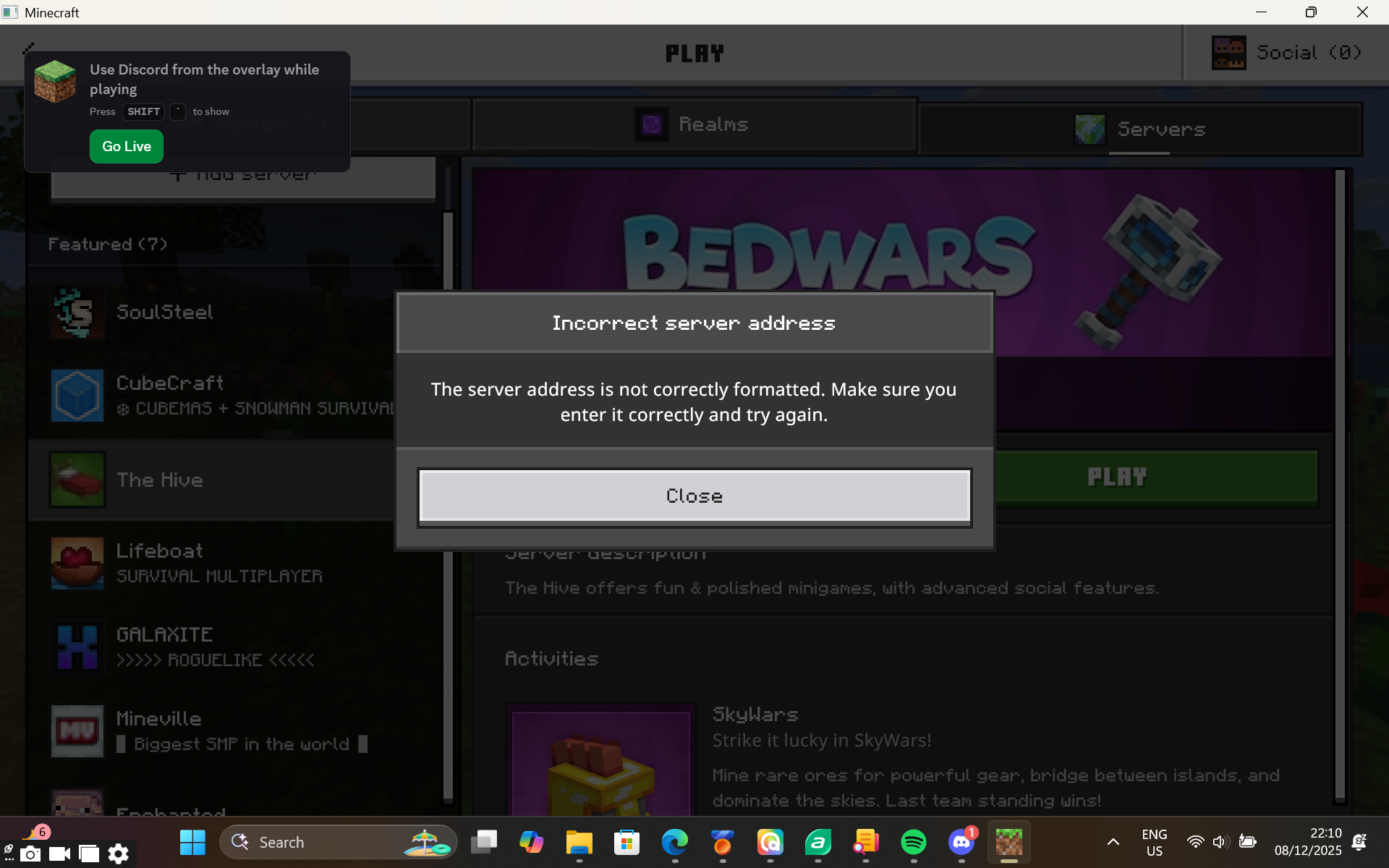Screen dimensions: 1389x868
Task: Close the incorrect server address dialog
Action: pos(694,496)
